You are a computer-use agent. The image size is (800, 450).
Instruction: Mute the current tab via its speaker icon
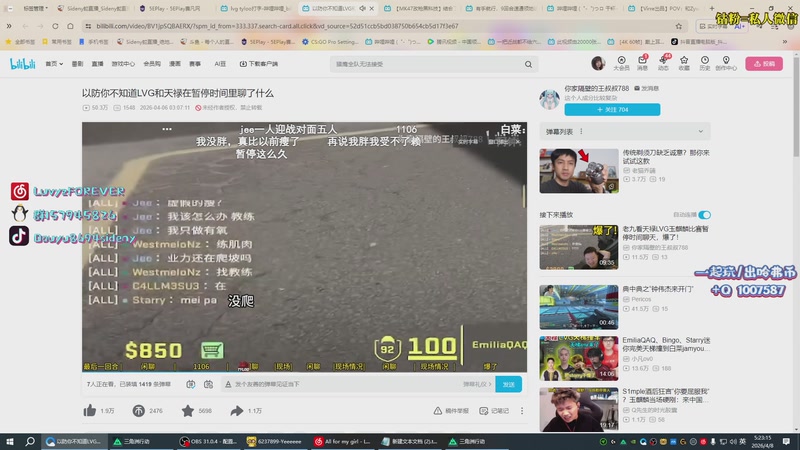[362, 8]
